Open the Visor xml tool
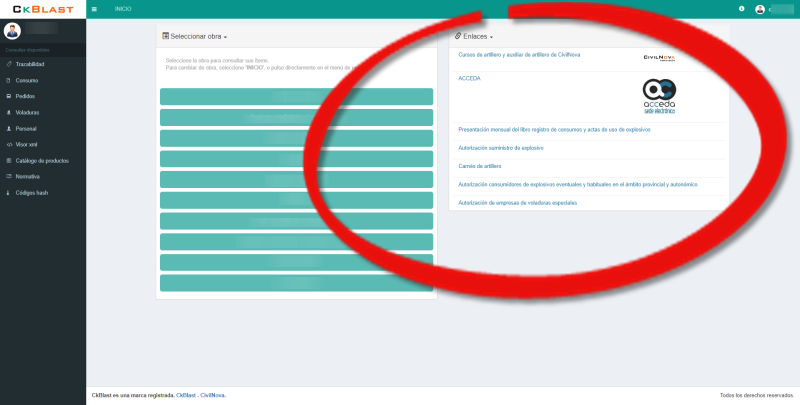This screenshot has height=405, width=800. [28, 144]
